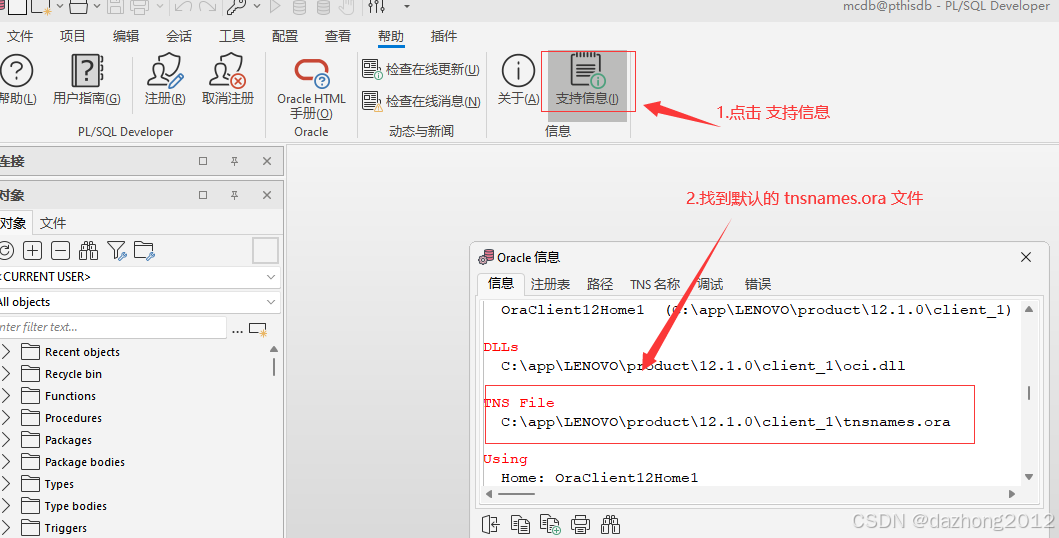Switch to the TNS 名称 tab
This screenshot has height=538, width=1059.
pos(655,284)
